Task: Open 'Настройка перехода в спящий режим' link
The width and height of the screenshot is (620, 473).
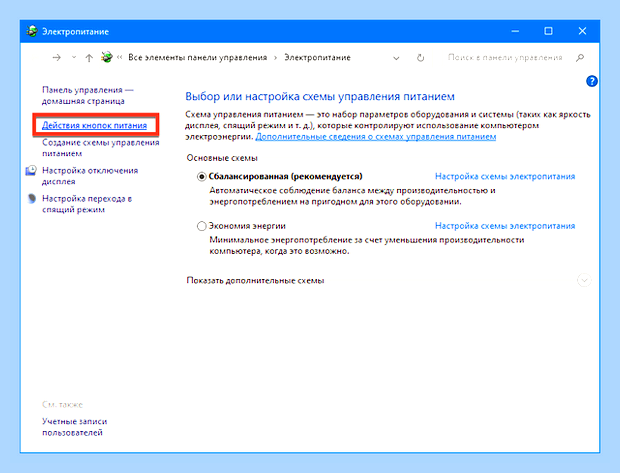Action: (87, 204)
